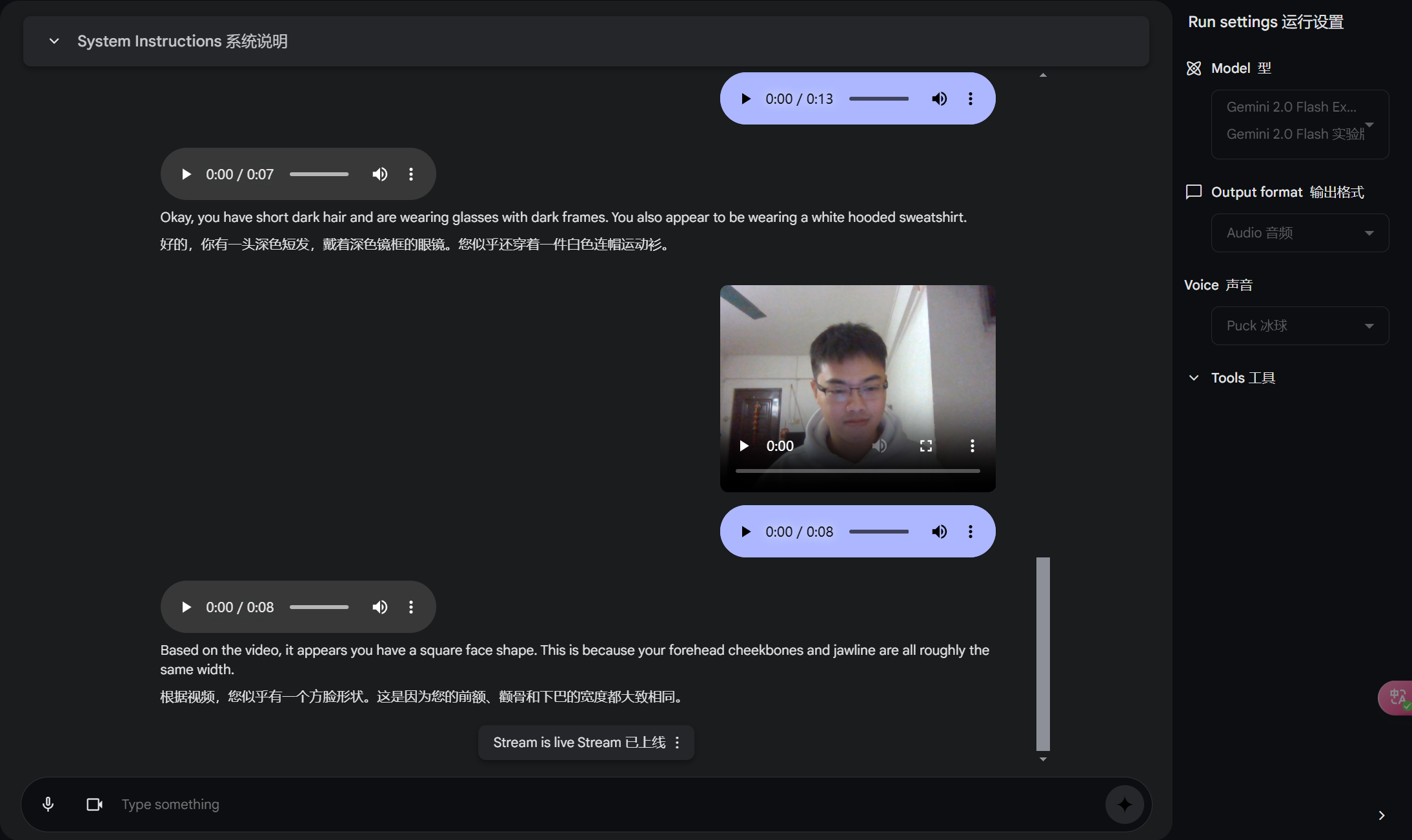The width and height of the screenshot is (1412, 840).
Task: Open Stream is live options menu
Action: click(x=677, y=743)
